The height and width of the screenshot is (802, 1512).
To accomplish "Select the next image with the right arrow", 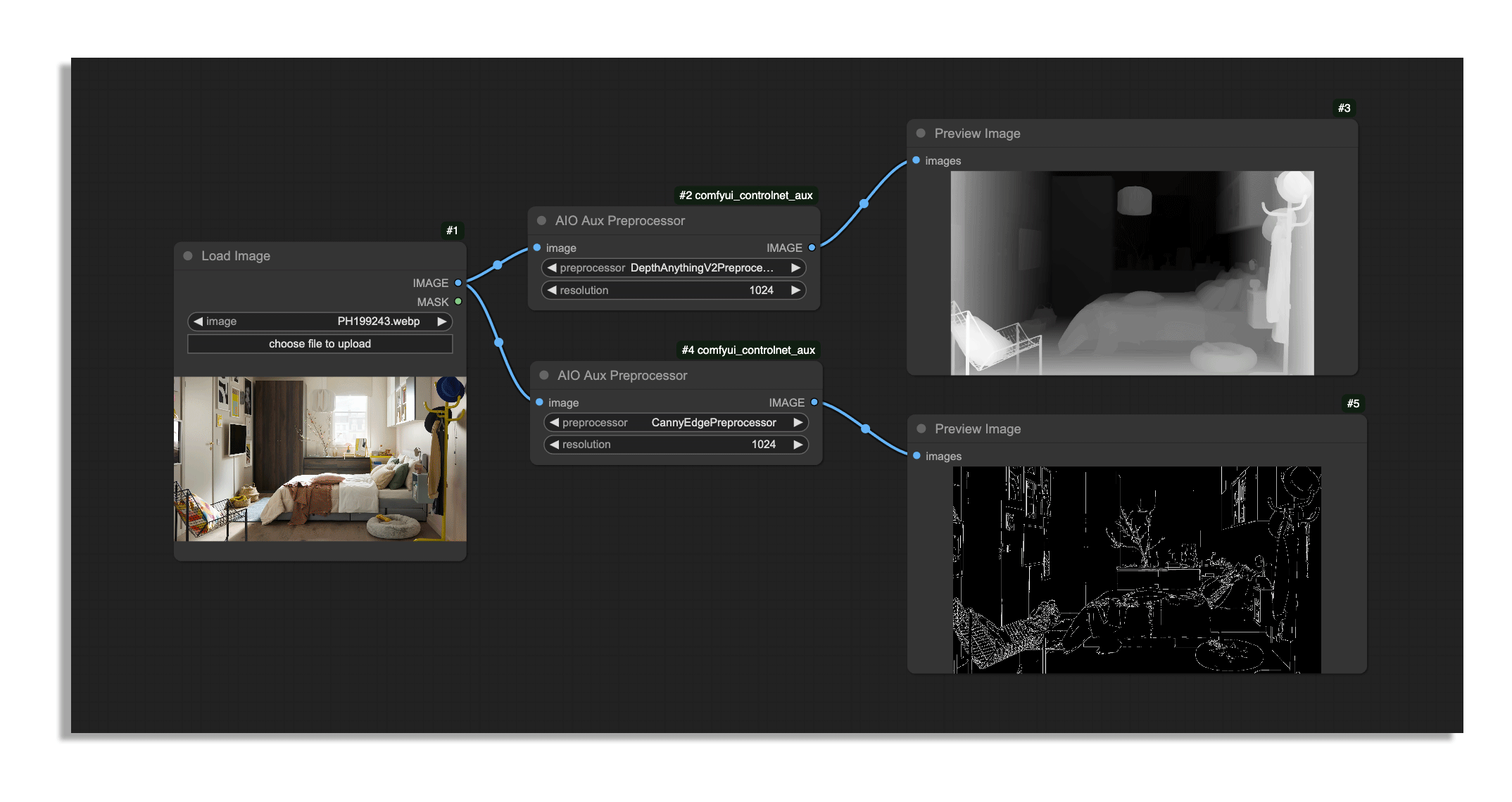I will point(442,322).
